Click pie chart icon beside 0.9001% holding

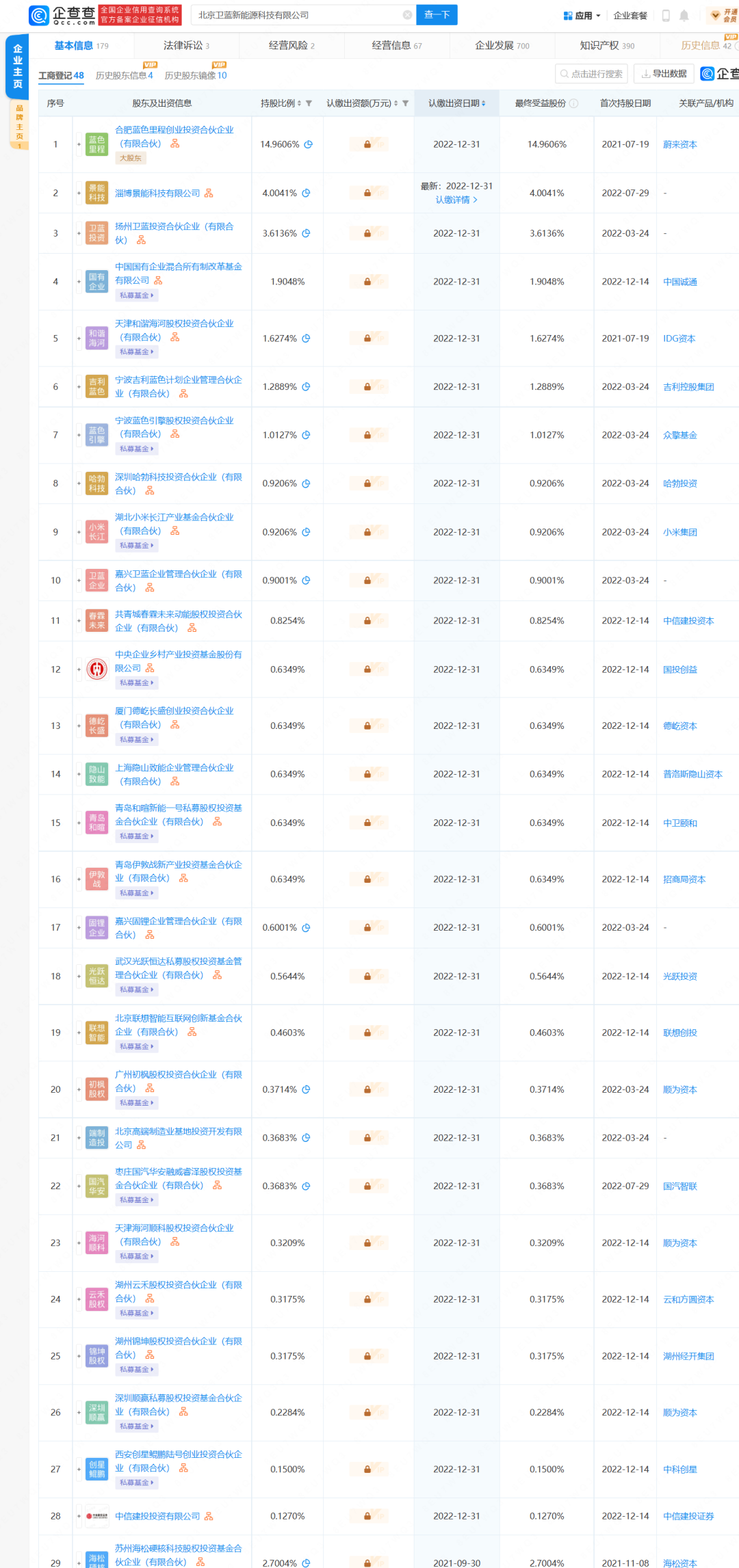[306, 581]
